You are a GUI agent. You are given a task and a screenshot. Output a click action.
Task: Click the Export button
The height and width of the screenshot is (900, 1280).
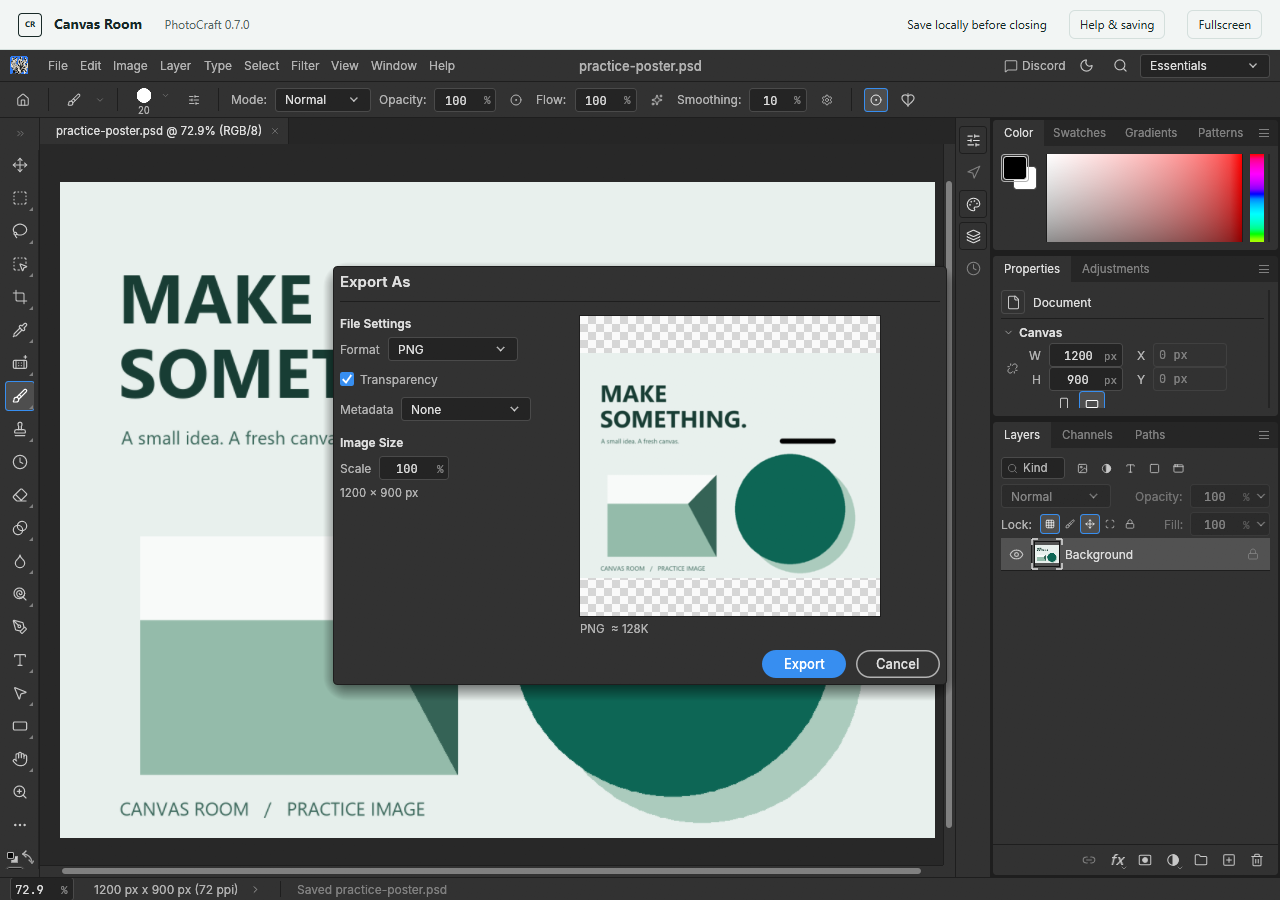(804, 664)
